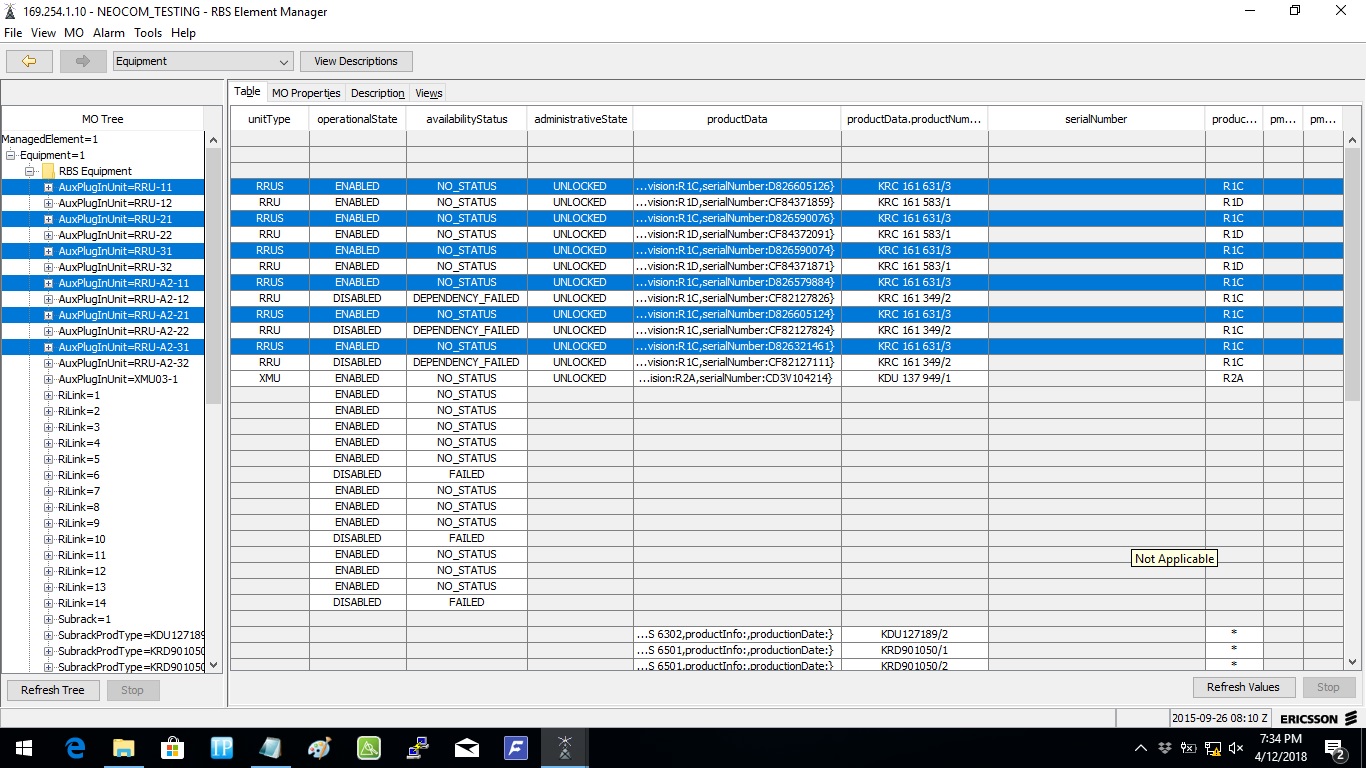Check the battery status tray icon
The image size is (1366, 768).
click(x=1189, y=747)
